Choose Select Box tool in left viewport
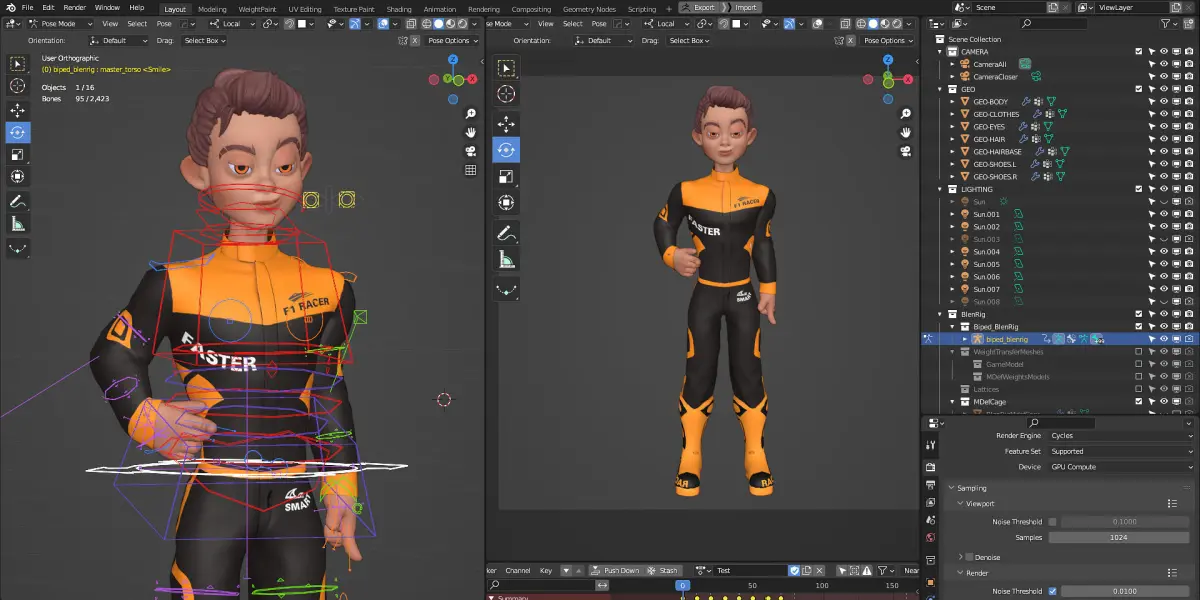 (x=18, y=64)
